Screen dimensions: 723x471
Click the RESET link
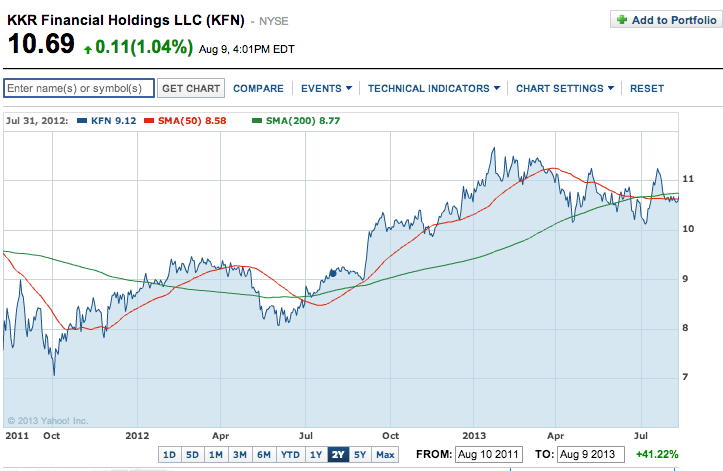click(647, 88)
